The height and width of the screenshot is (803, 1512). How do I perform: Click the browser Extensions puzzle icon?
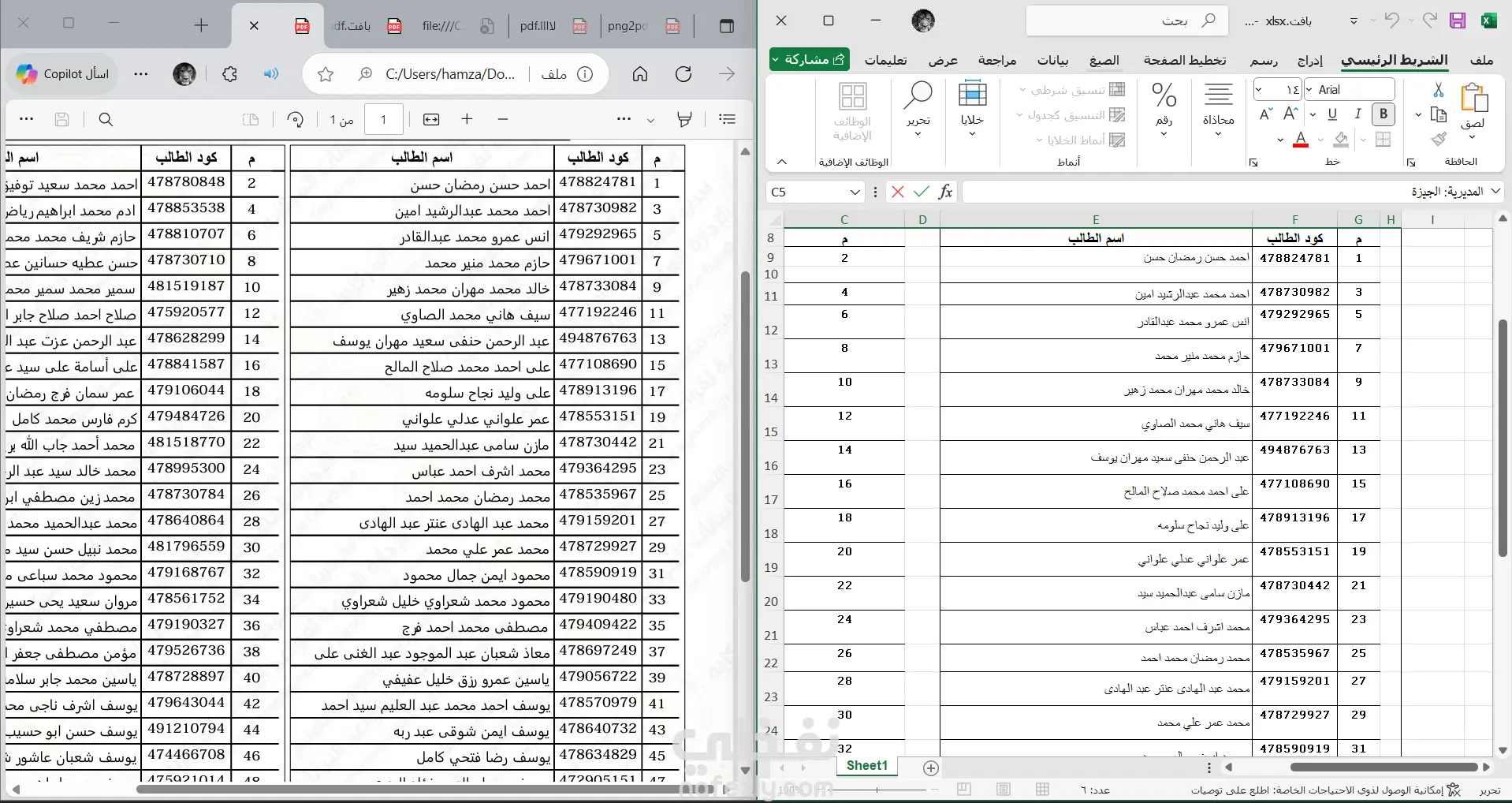(229, 74)
